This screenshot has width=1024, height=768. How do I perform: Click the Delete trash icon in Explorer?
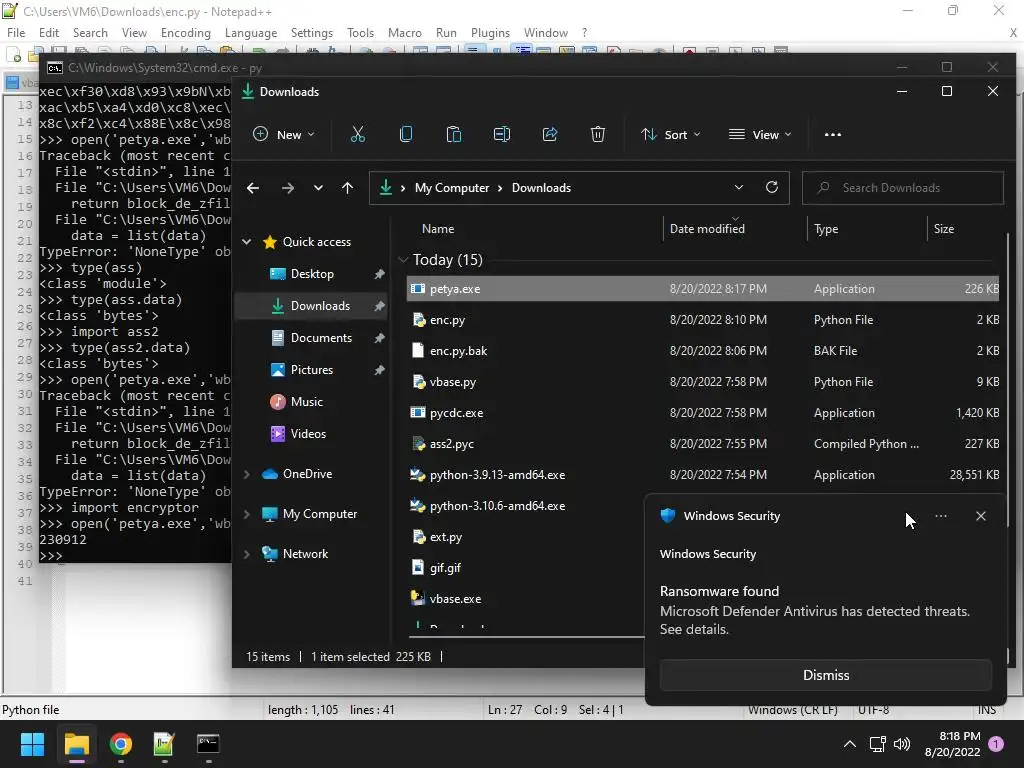[598, 135]
